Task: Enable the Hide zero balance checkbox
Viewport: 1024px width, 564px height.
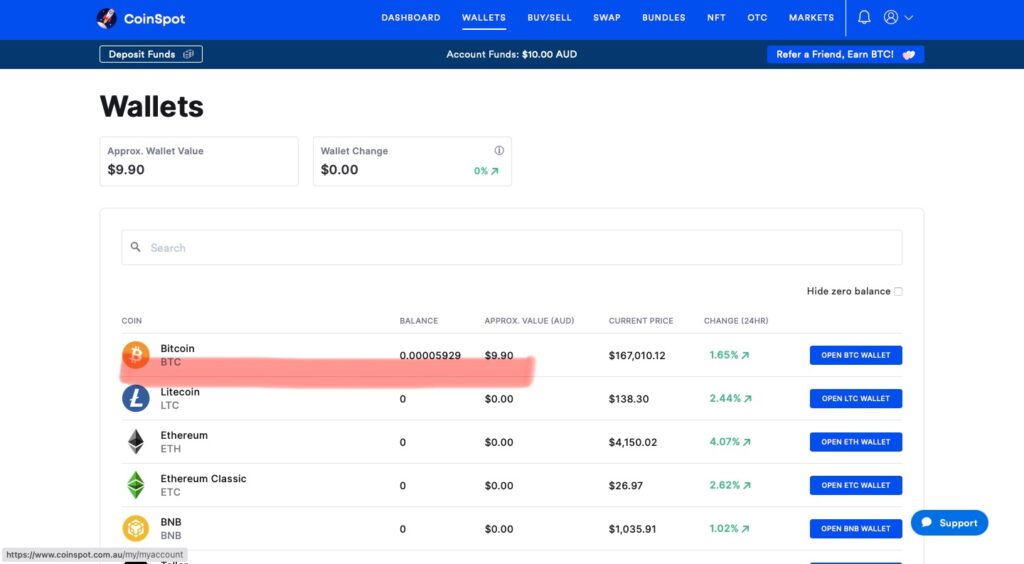Action: pos(898,291)
